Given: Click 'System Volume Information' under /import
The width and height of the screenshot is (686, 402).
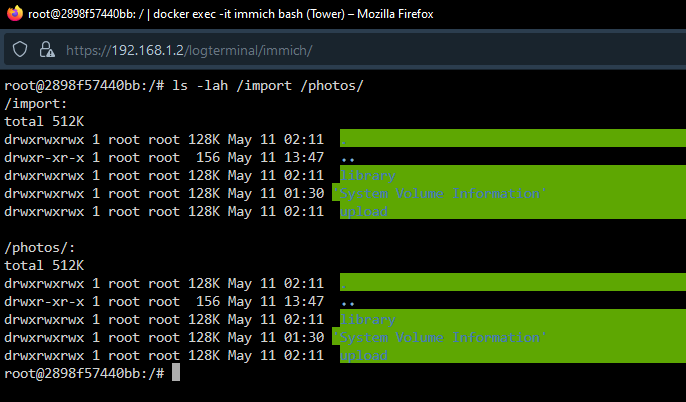Looking at the screenshot, I should (440, 193).
